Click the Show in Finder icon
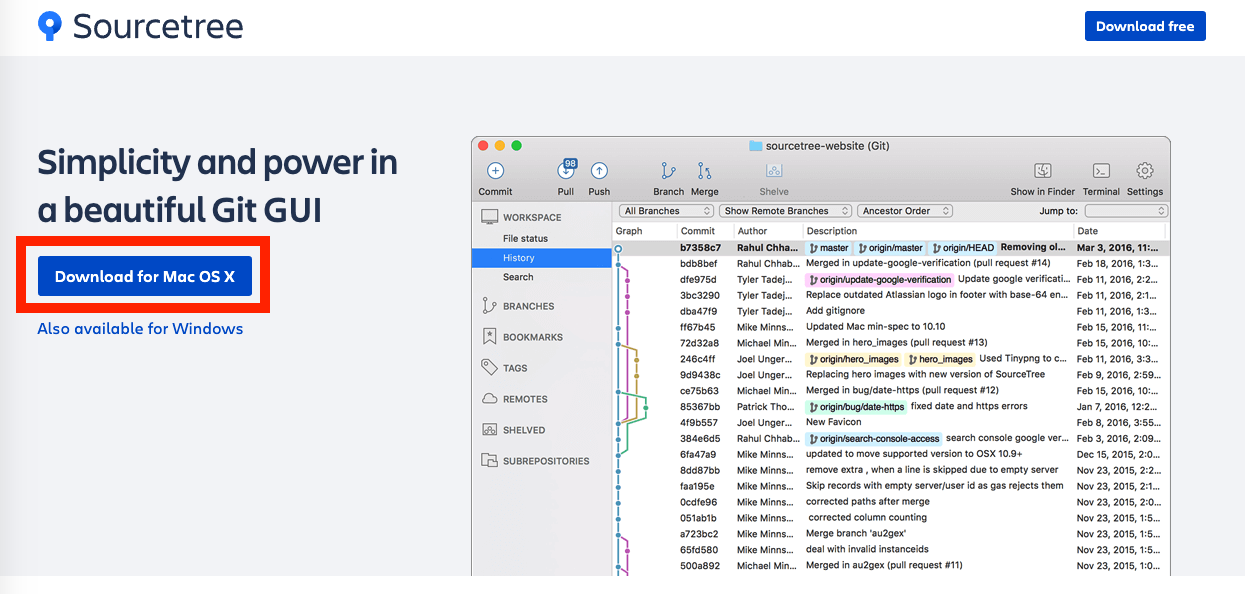 [1043, 171]
